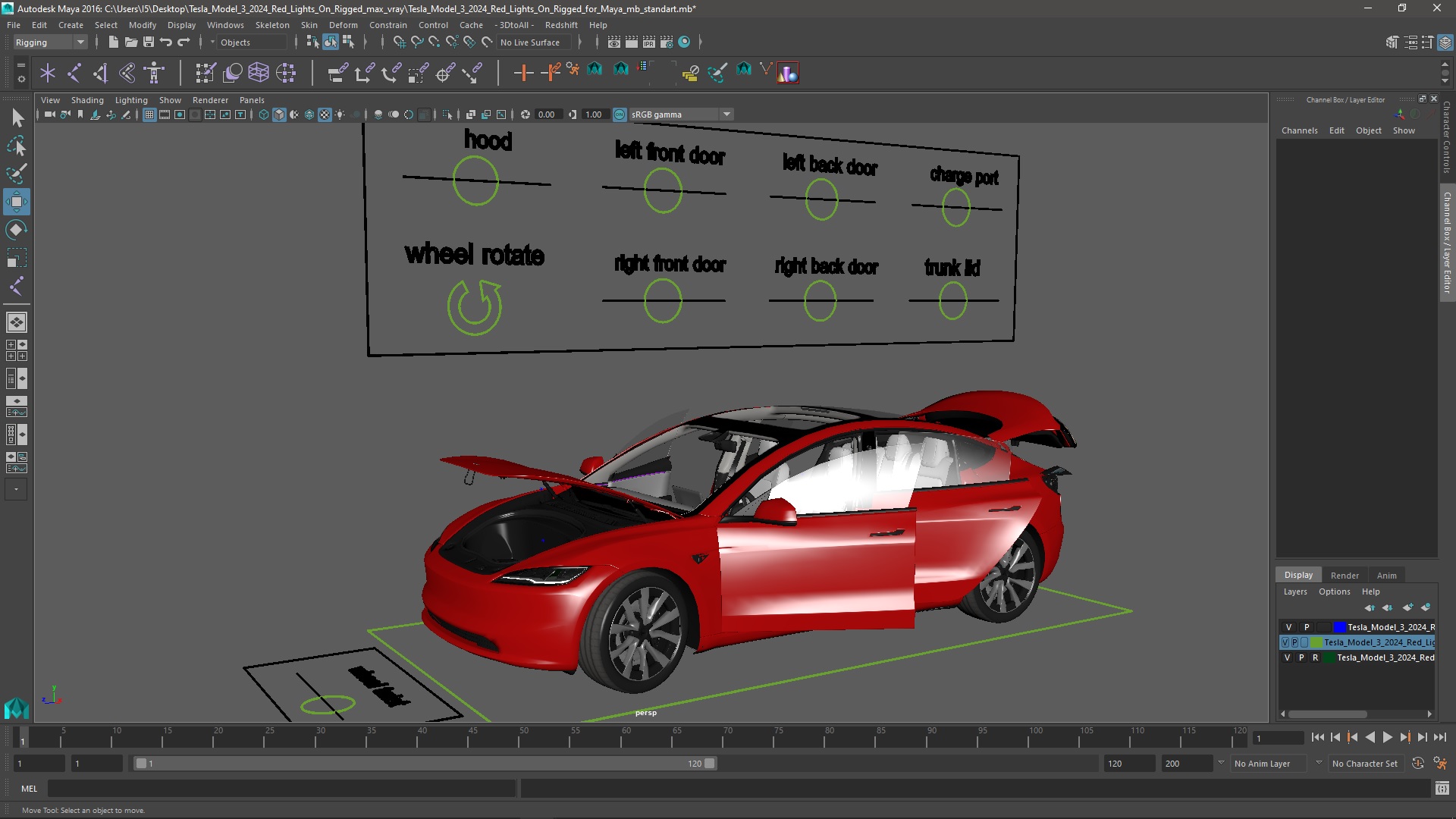Open the Channels menu in Channel Box
This screenshot has height=819, width=1456.
[x=1299, y=130]
